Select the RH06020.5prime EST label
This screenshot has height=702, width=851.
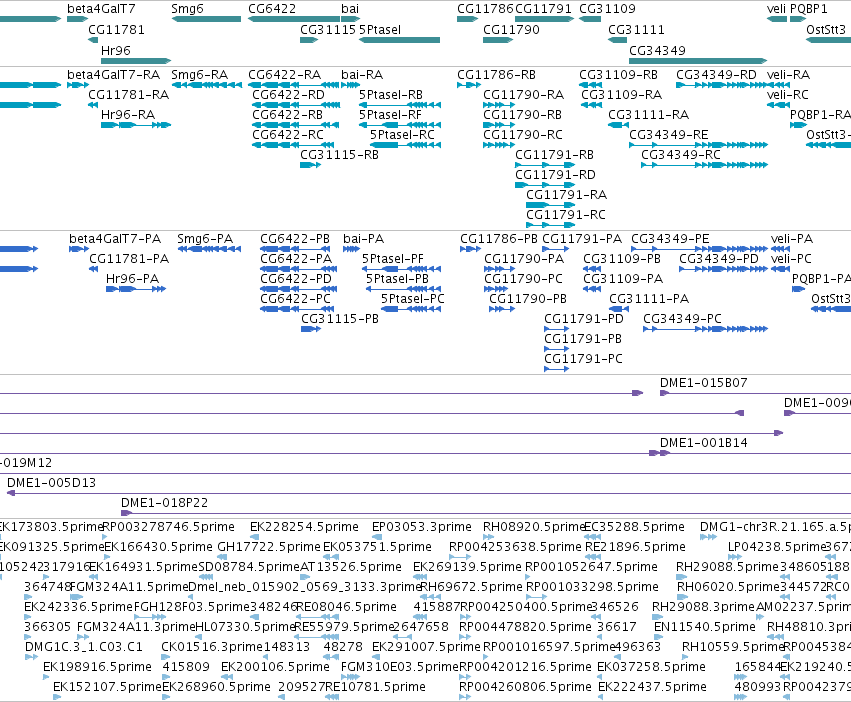(x=727, y=587)
